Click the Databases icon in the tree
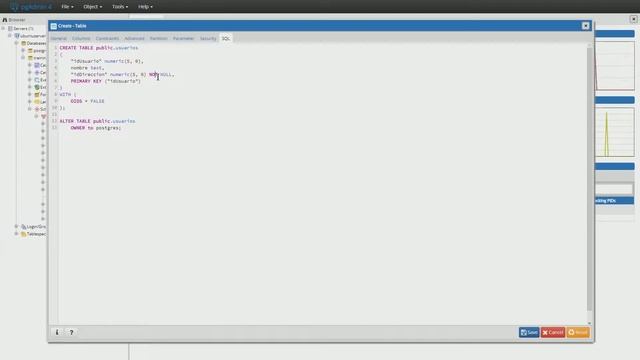This screenshot has height=360, width=640. [24, 43]
